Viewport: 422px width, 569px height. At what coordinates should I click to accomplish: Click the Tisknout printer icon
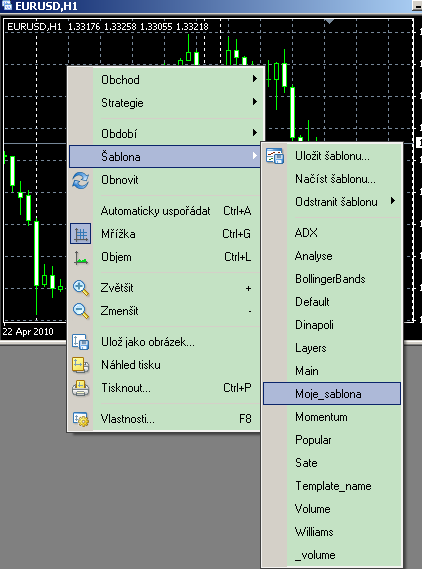click(x=80, y=388)
